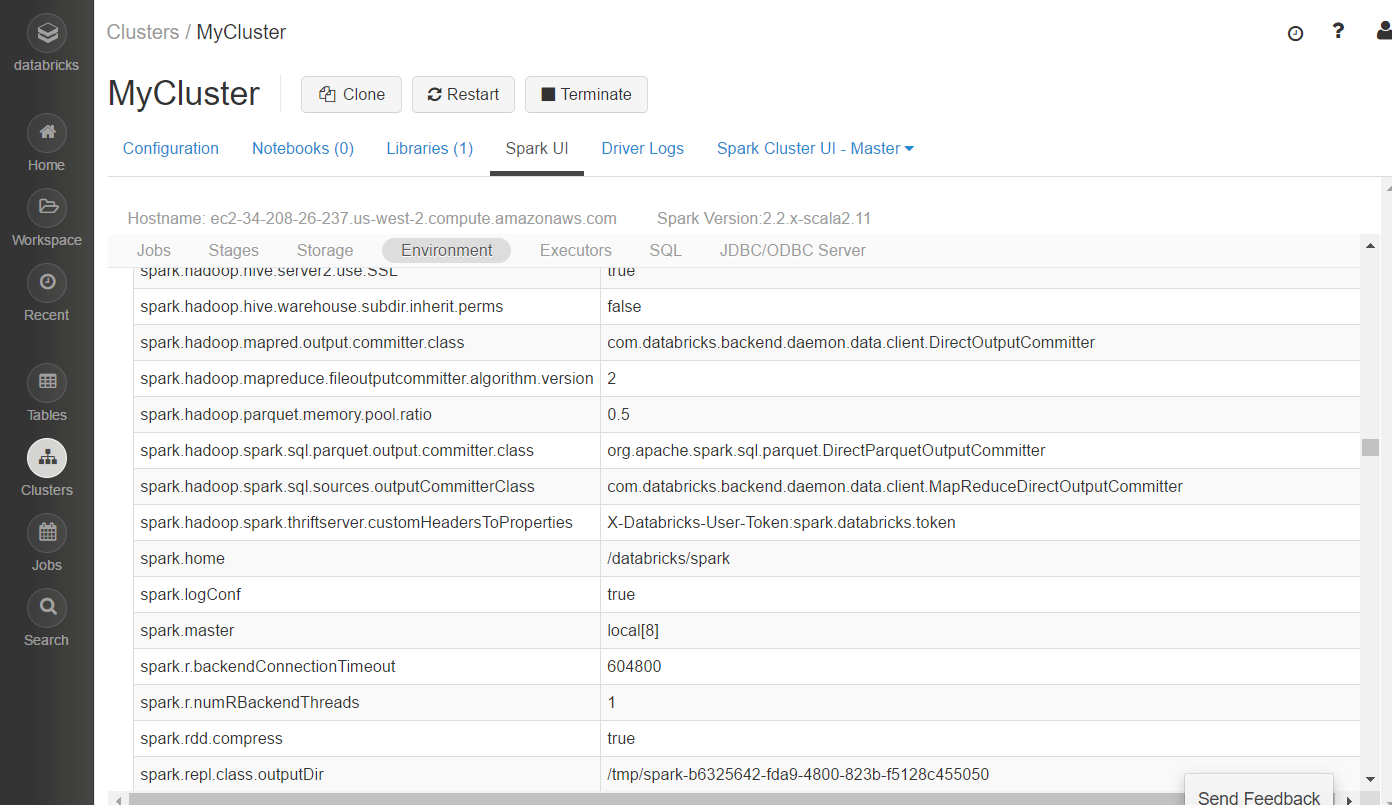Go to Home in sidebar
1392x805 pixels.
[x=47, y=133]
